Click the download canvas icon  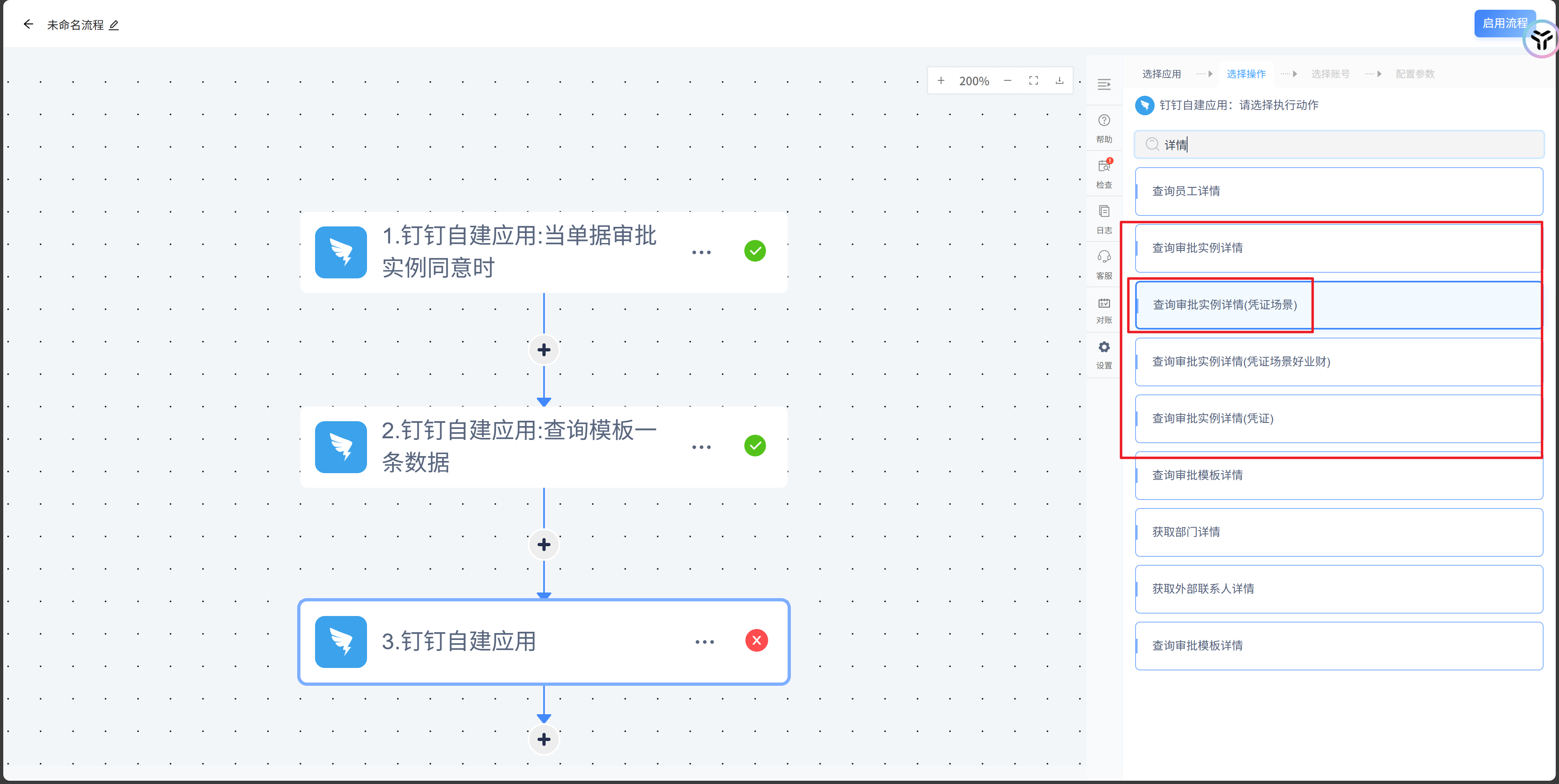point(1060,80)
